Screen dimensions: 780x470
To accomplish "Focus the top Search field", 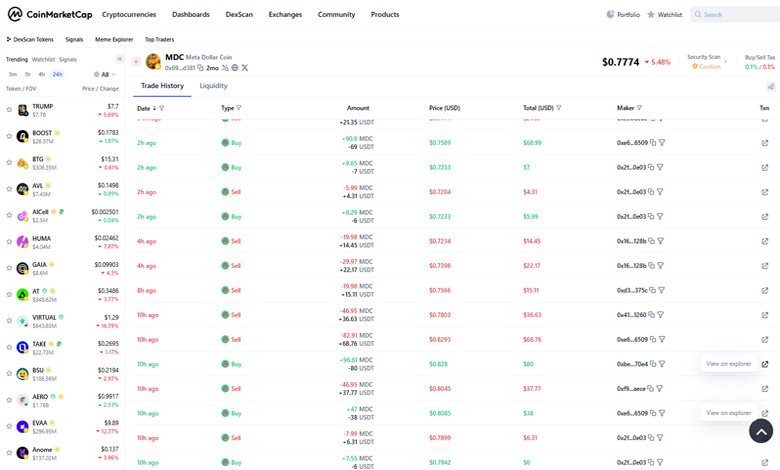I will click(x=735, y=14).
